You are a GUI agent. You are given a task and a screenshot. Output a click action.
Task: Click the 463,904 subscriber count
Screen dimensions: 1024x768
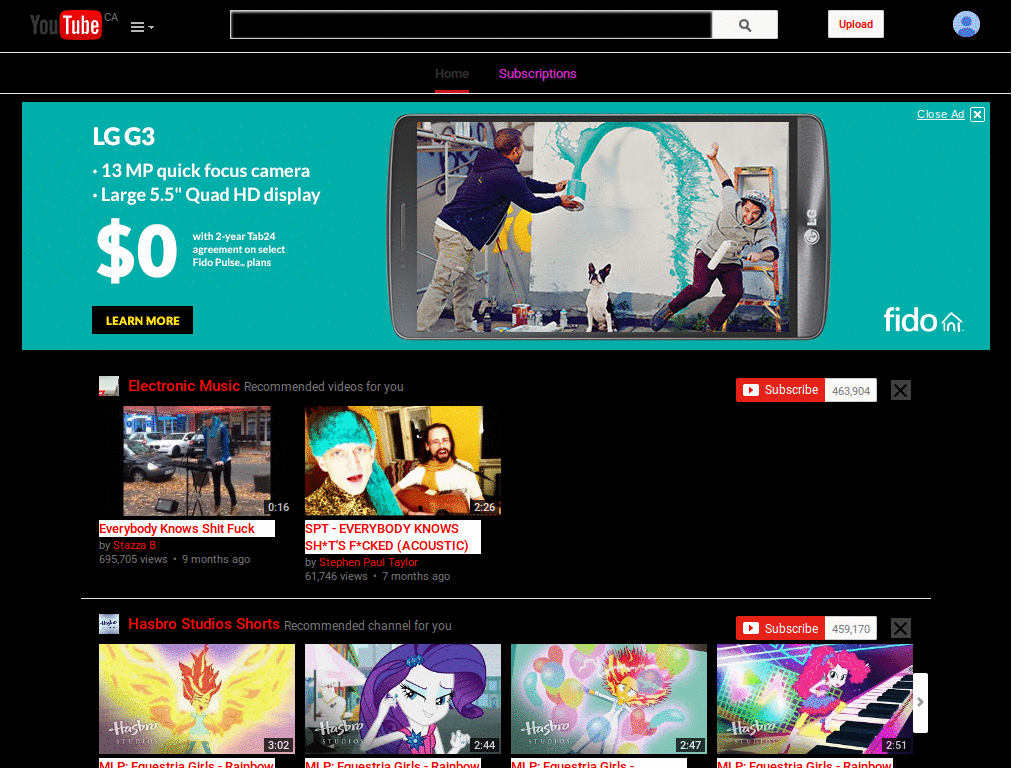point(851,391)
